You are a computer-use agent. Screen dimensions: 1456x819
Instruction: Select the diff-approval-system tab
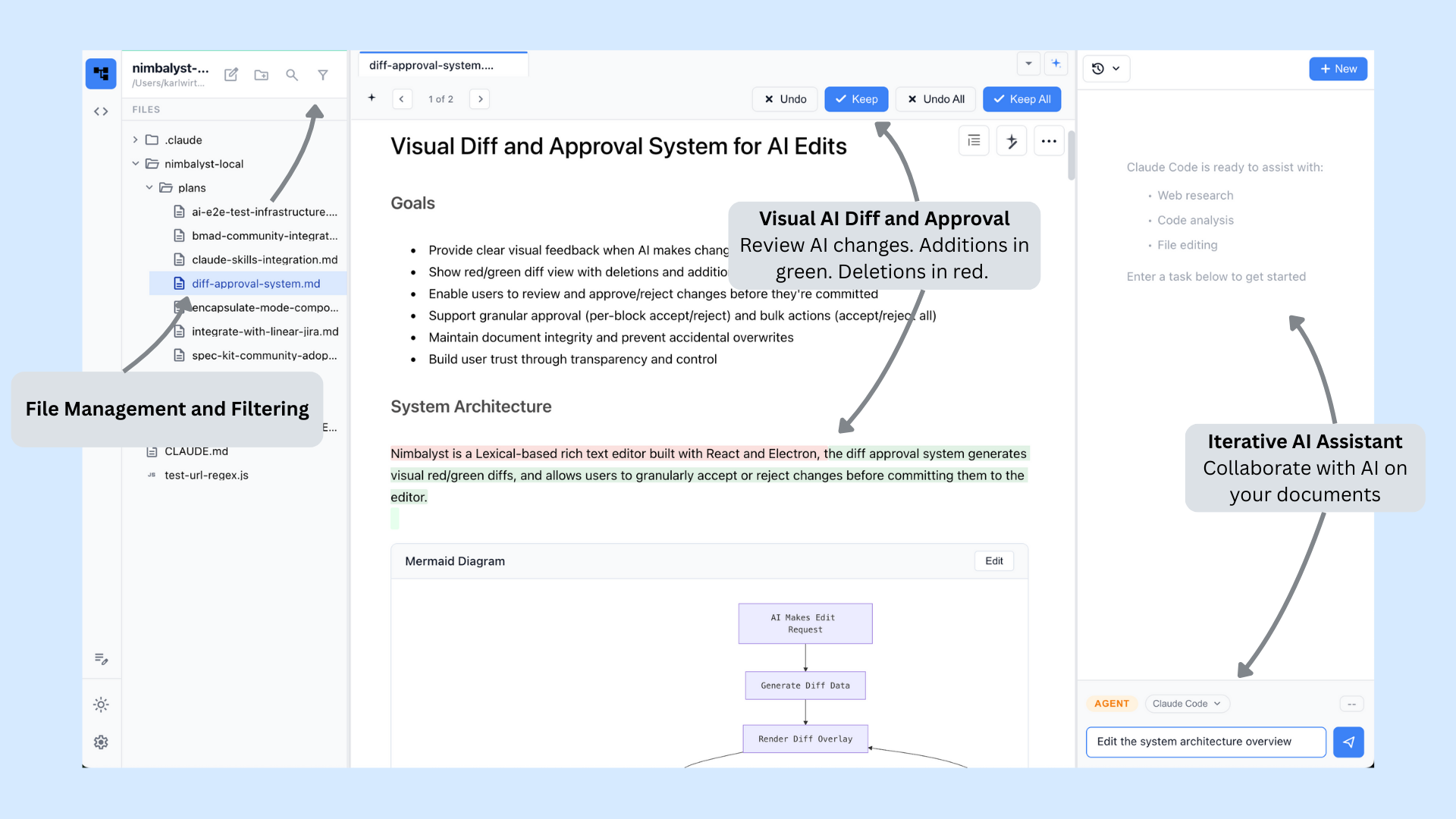click(x=431, y=65)
